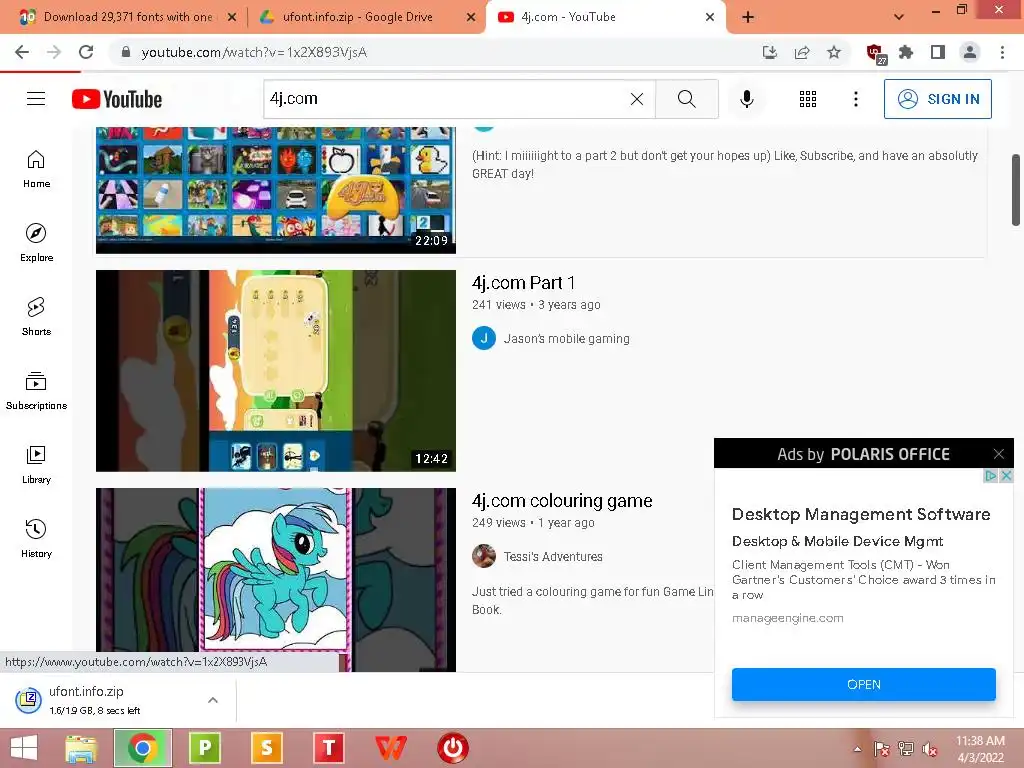
Task: Click the install app icon in address bar
Action: (770, 52)
